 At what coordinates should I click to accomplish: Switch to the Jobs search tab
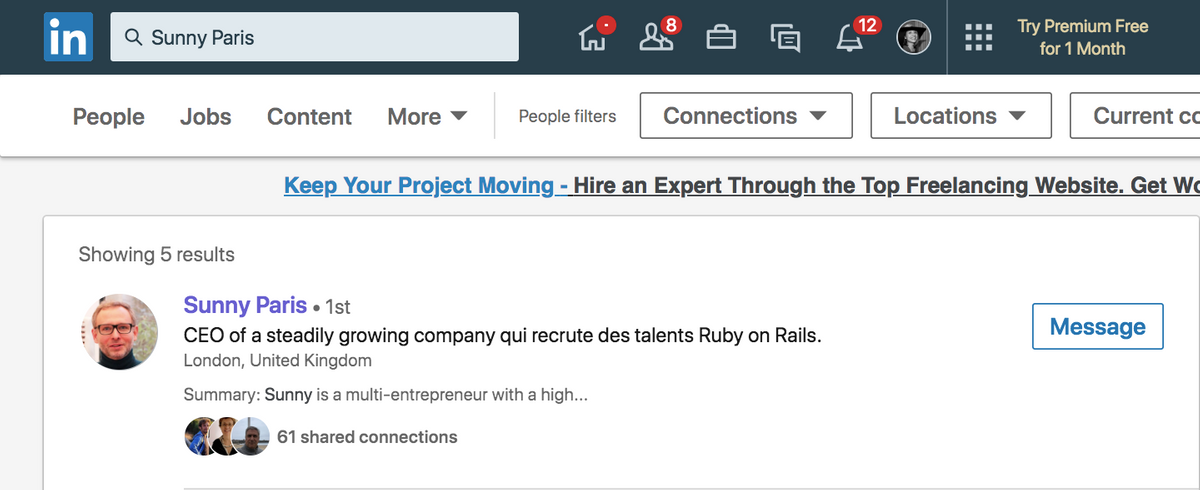pyautogui.click(x=205, y=117)
